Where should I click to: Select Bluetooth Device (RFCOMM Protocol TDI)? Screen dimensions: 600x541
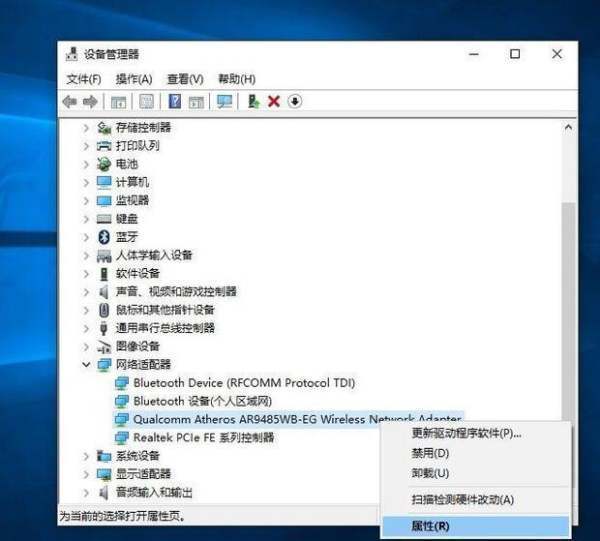tap(244, 383)
